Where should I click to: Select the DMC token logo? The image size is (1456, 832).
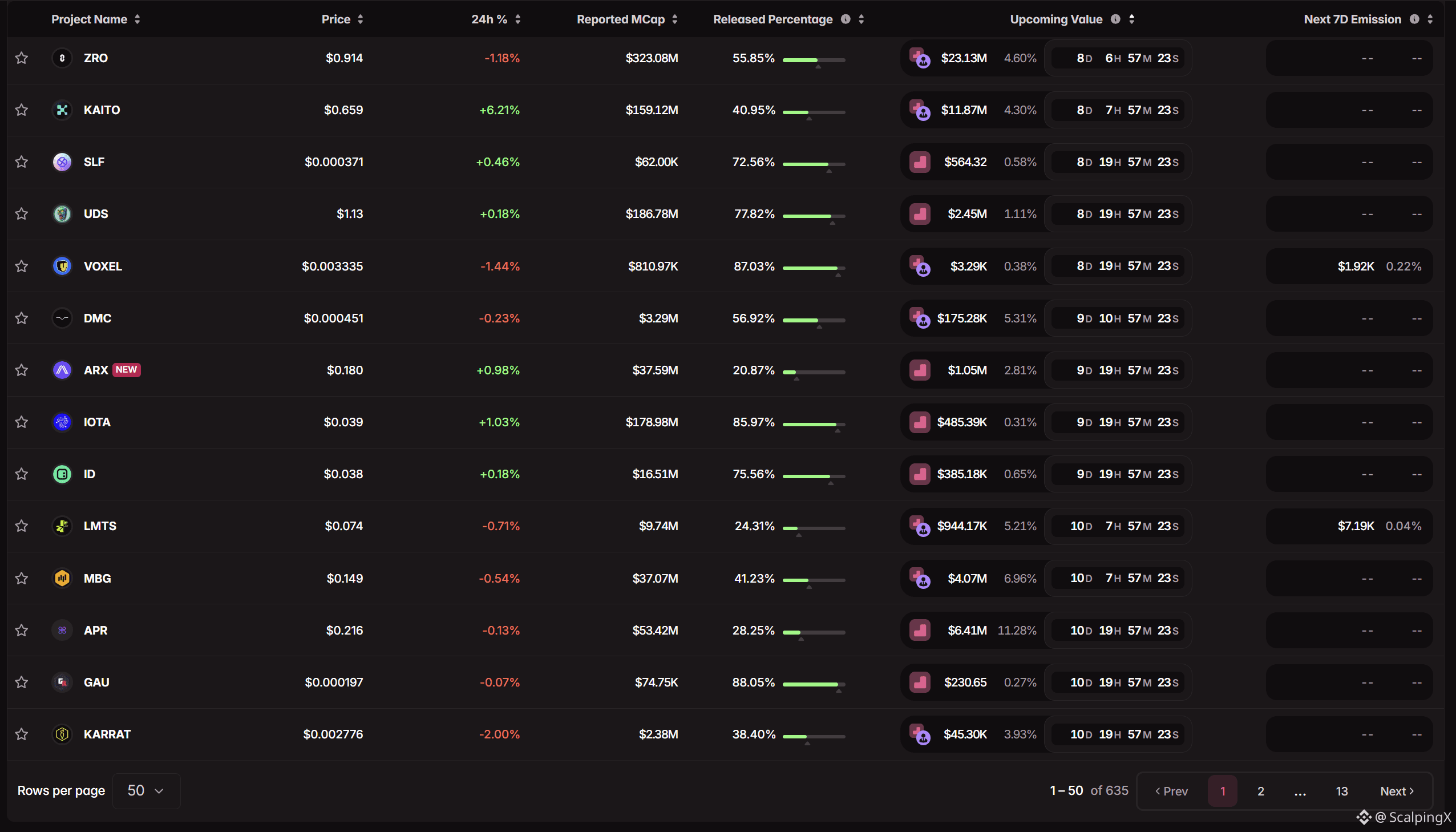point(62,318)
